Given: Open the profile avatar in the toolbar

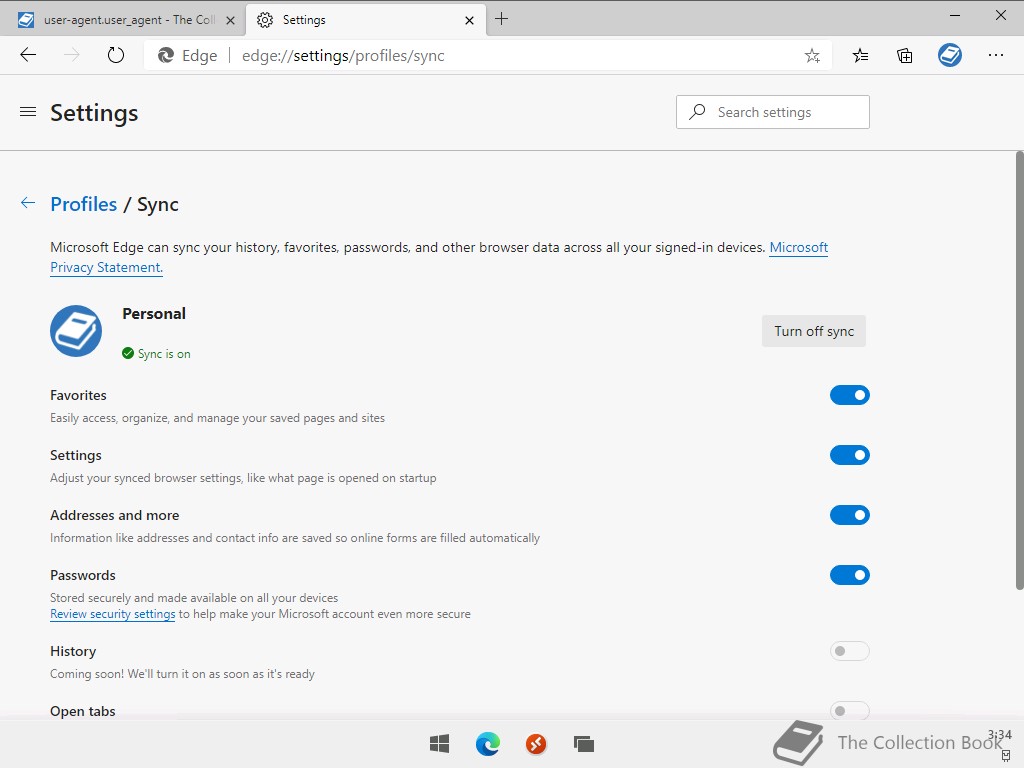Looking at the screenshot, I should 950,55.
